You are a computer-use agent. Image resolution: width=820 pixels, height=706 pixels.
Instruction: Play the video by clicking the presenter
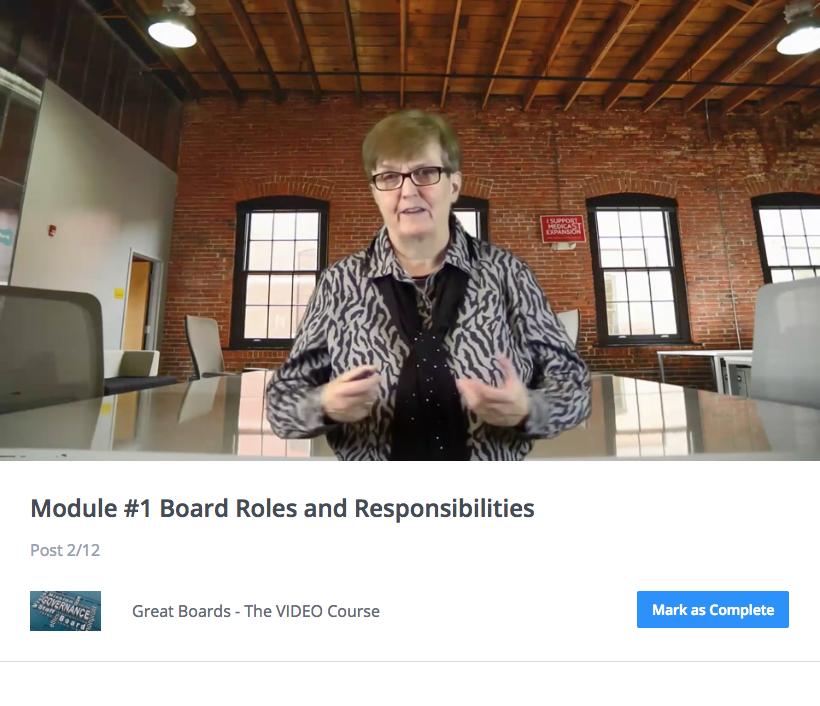point(426,293)
